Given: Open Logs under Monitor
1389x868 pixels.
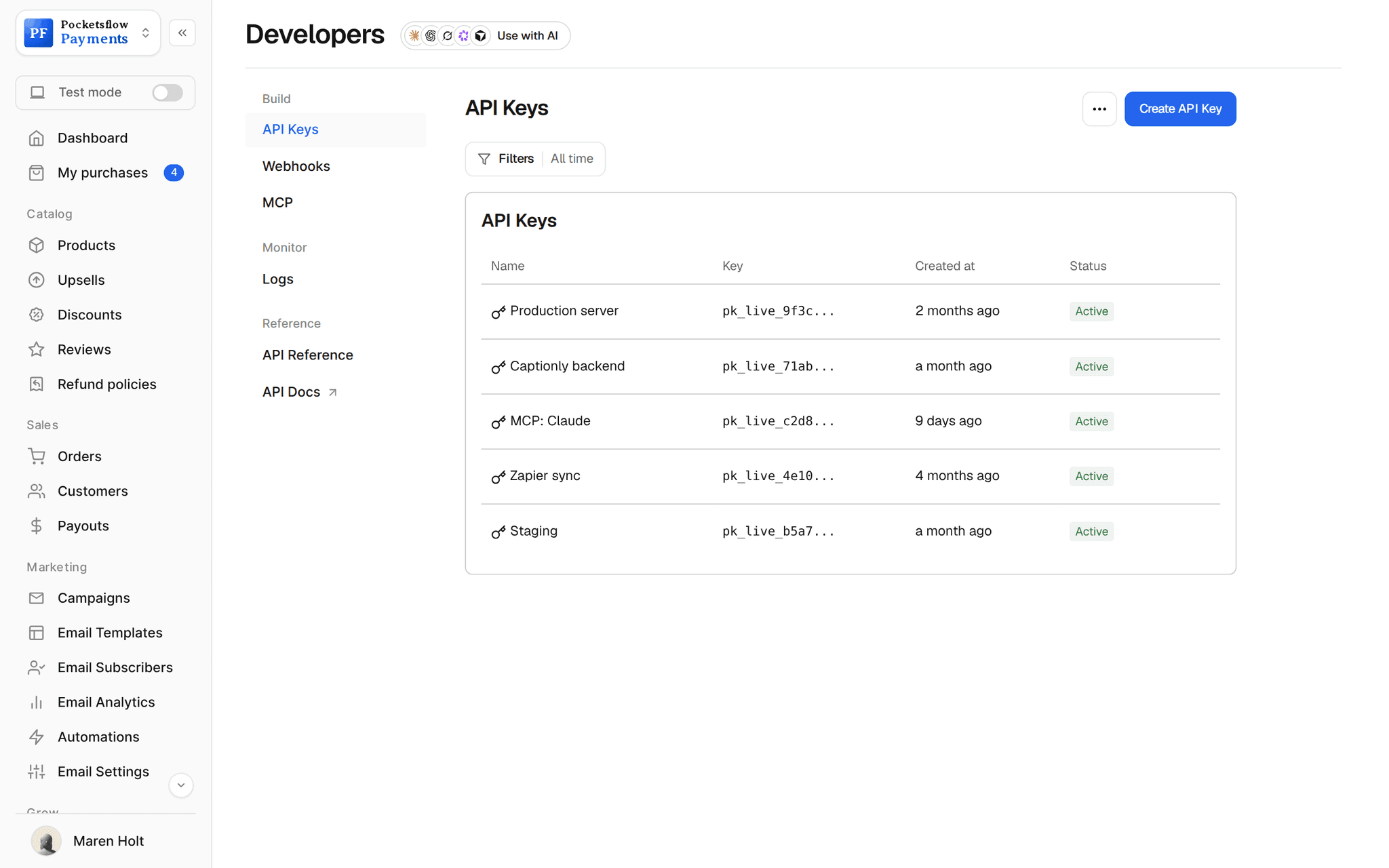Looking at the screenshot, I should point(278,279).
